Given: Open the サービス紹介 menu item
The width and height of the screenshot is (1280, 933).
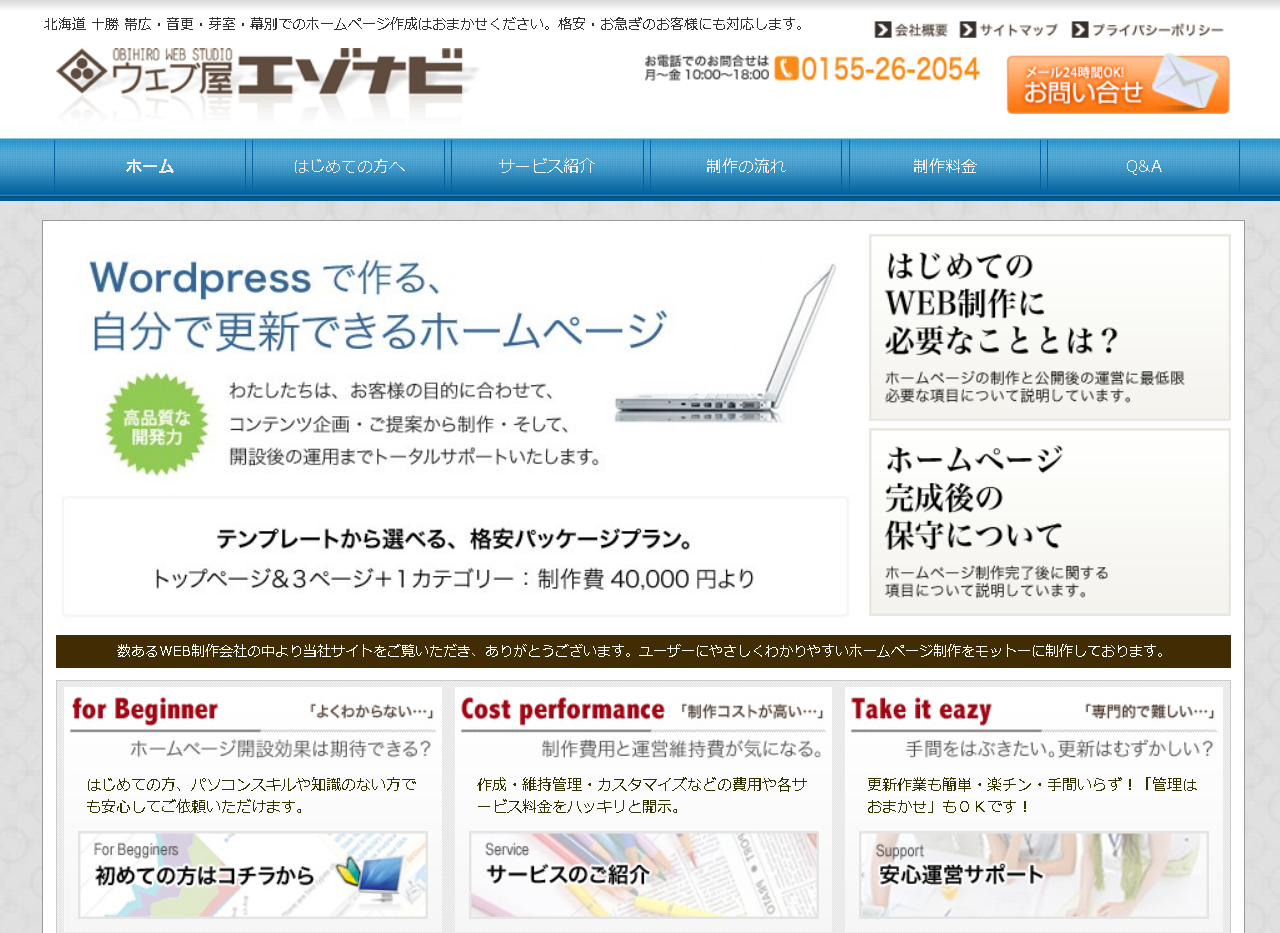Looking at the screenshot, I should (x=547, y=166).
